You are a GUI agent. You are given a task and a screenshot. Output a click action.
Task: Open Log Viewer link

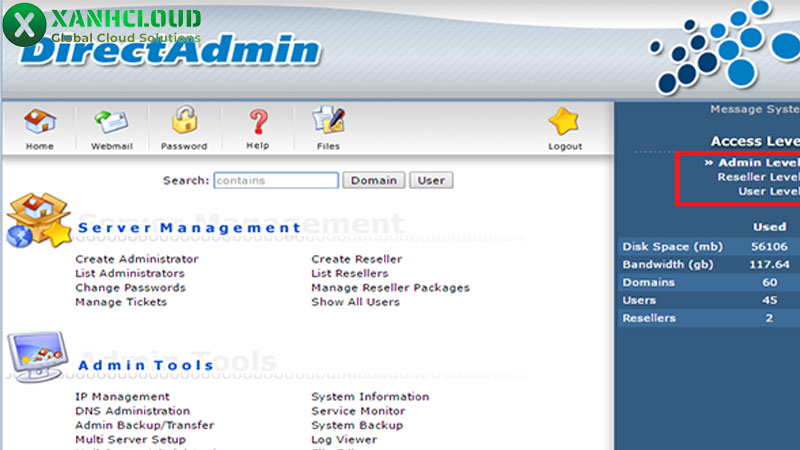click(344, 439)
